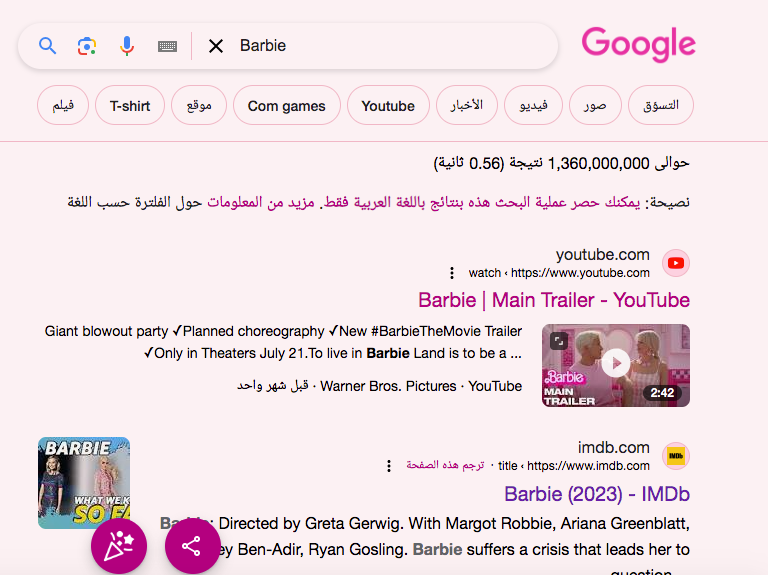Click the youtube.com site name text
The image size is (768, 575).
pyautogui.click(x=602, y=255)
